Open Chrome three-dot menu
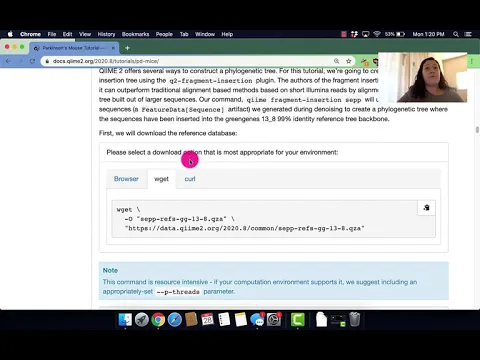Image resolution: width=480 pixels, height=360 pixels. point(472,61)
